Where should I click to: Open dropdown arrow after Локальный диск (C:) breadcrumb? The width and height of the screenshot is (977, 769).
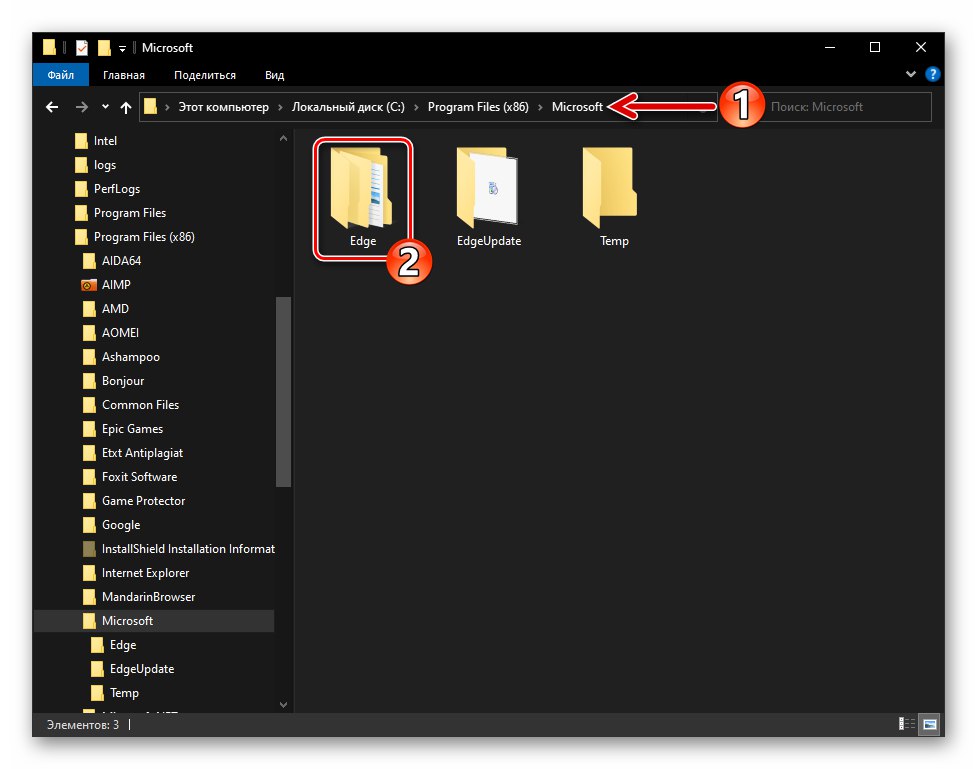point(416,108)
